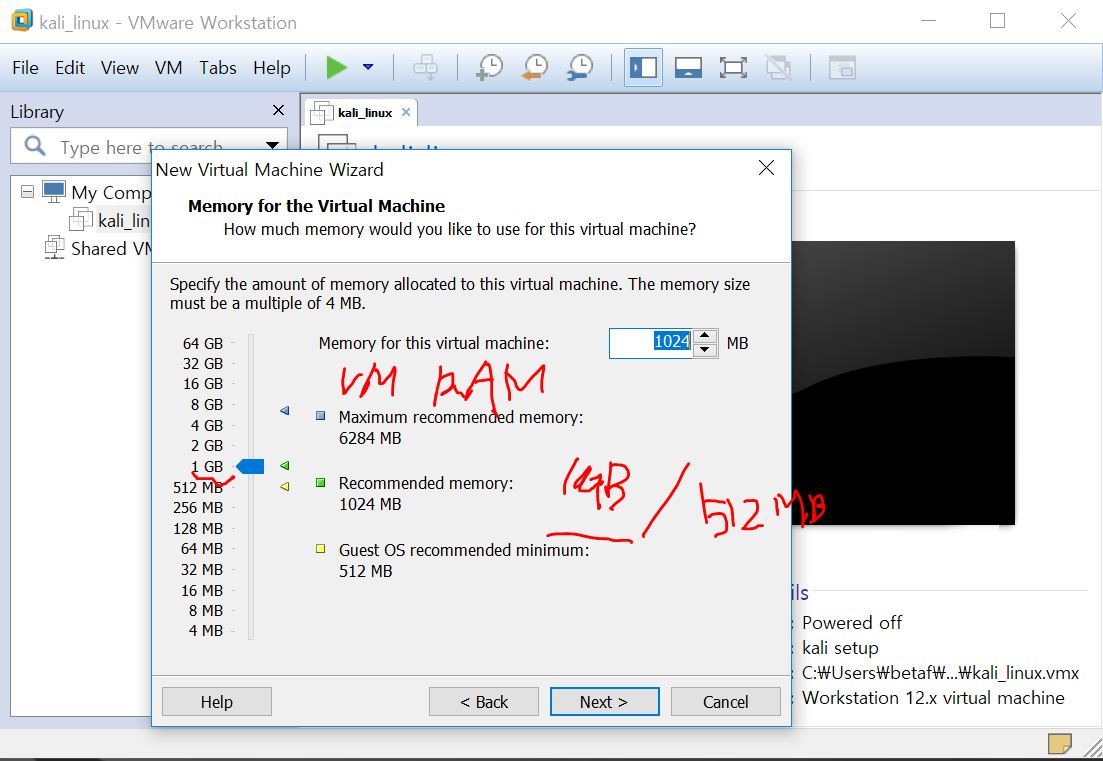Open the VM menu
This screenshot has height=761, width=1103.
tap(168, 68)
